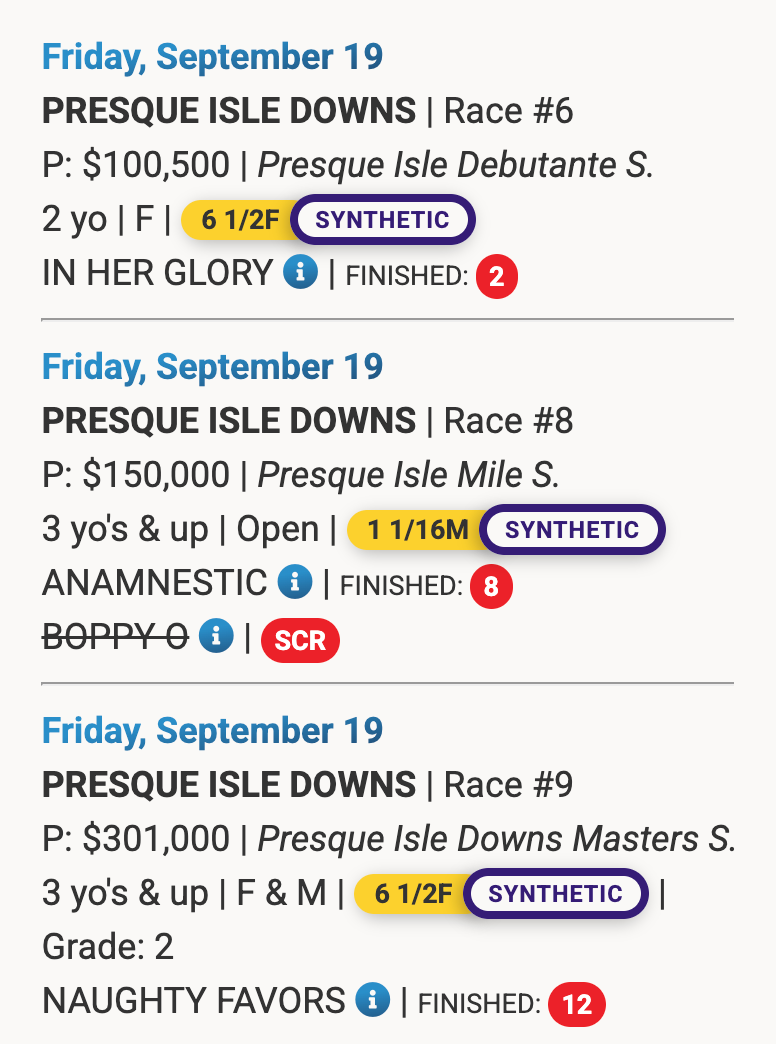Click the struck-through BOPPY O name
Viewport: 776px width, 1044px height.
click(115, 637)
